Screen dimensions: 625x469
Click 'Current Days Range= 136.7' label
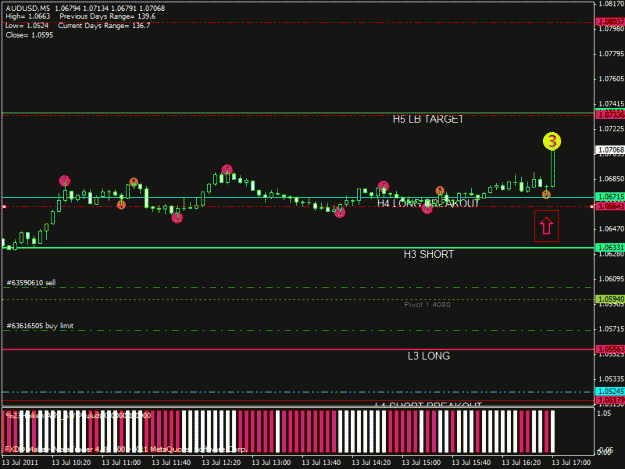[x=104, y=26]
